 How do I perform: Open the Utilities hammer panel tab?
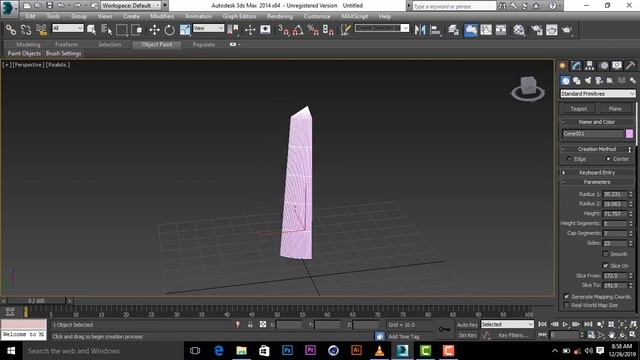(x=630, y=65)
